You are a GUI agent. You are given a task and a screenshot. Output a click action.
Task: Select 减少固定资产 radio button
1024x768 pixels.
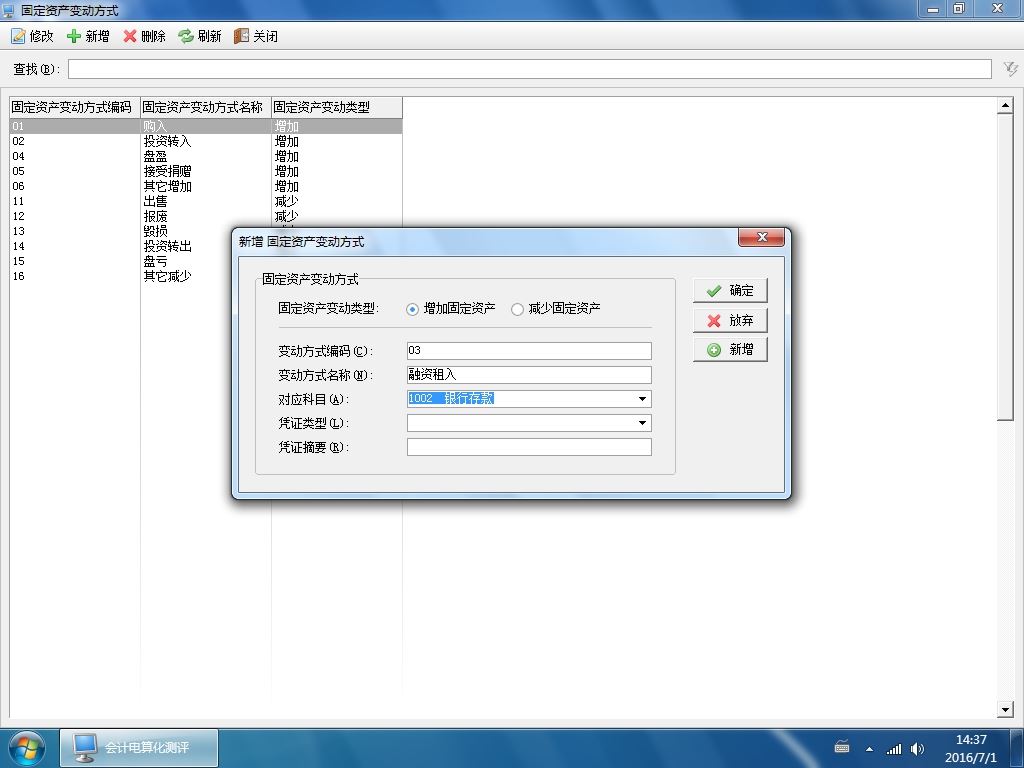click(517, 309)
